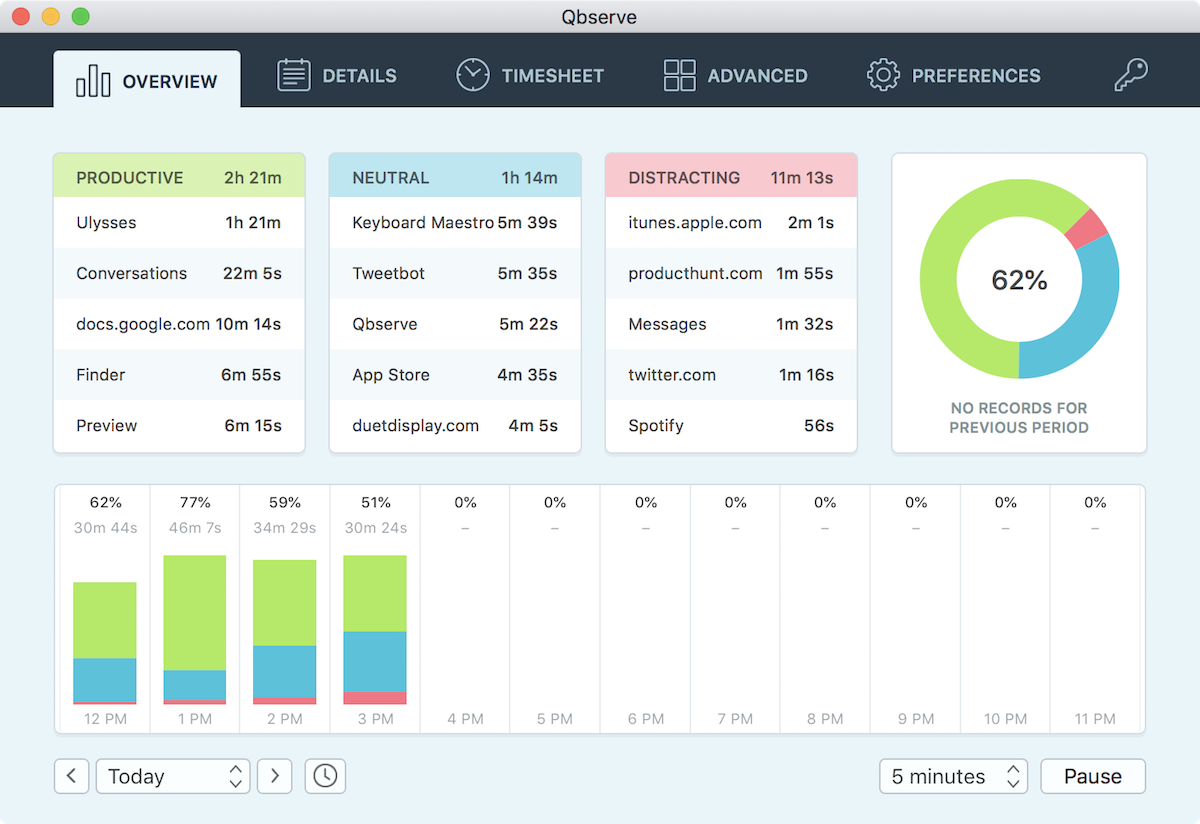This screenshot has width=1200, height=824.
Task: Select the Timesheet clock icon
Action: 472,74
